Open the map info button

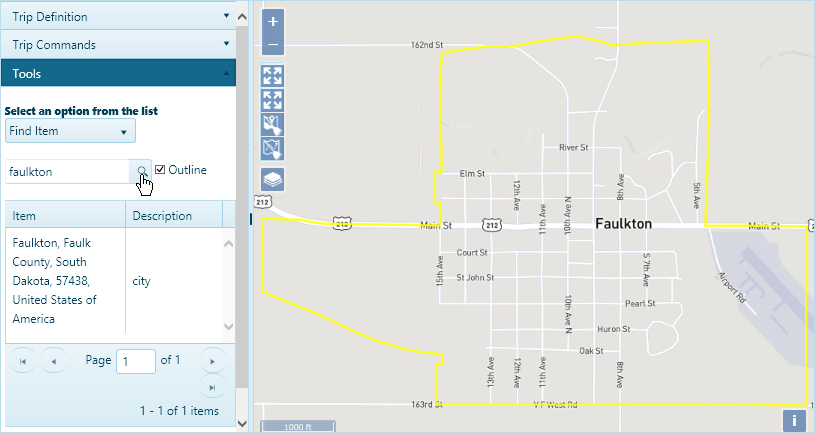click(795, 421)
